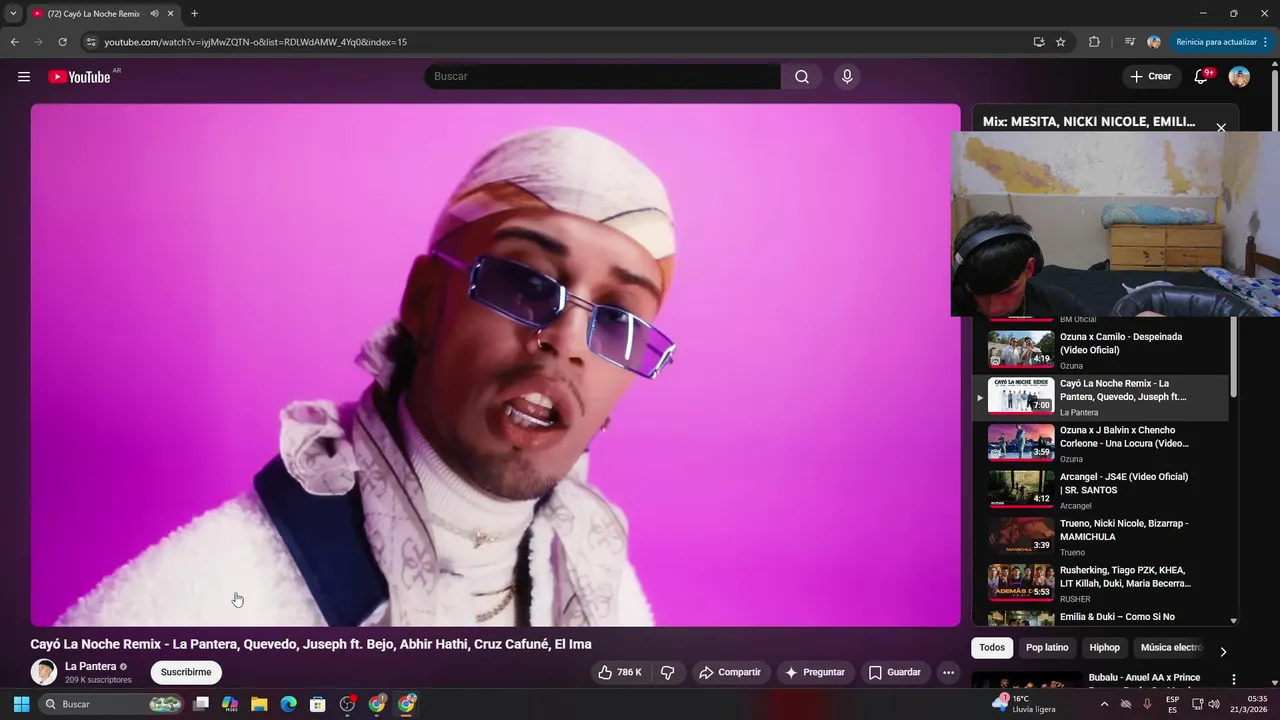Image resolution: width=1280 pixels, height=720 pixels.
Task: Go back in browser history
Action: pyautogui.click(x=14, y=42)
